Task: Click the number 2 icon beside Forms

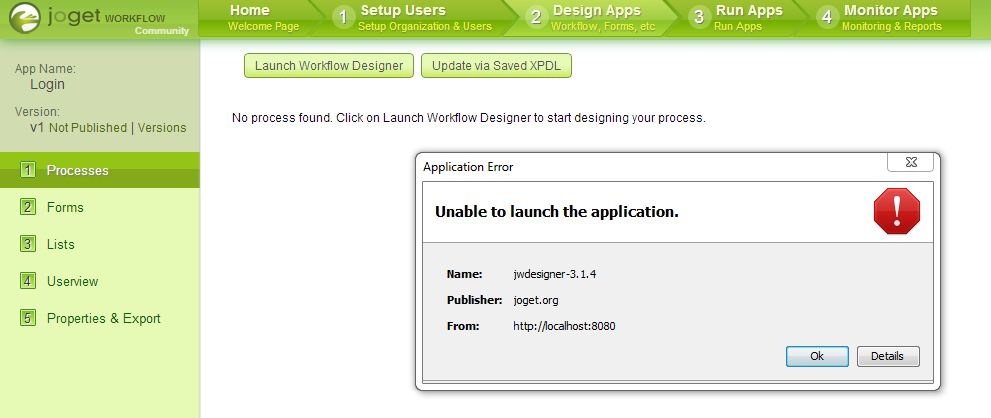Action: [28, 207]
